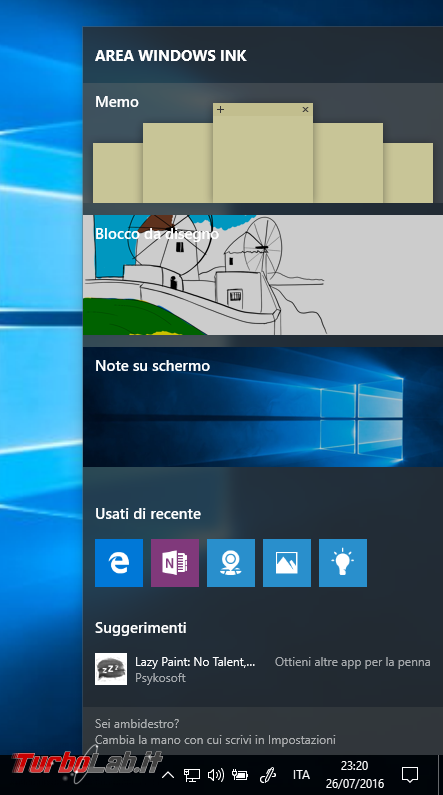Open the Blocco da disegno sketchpad
Image resolution: width=443 pixels, height=795 pixels.
pos(263,274)
